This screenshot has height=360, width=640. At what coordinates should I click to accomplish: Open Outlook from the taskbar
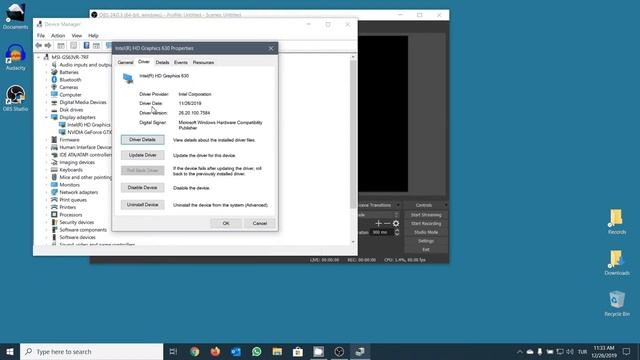click(236, 351)
